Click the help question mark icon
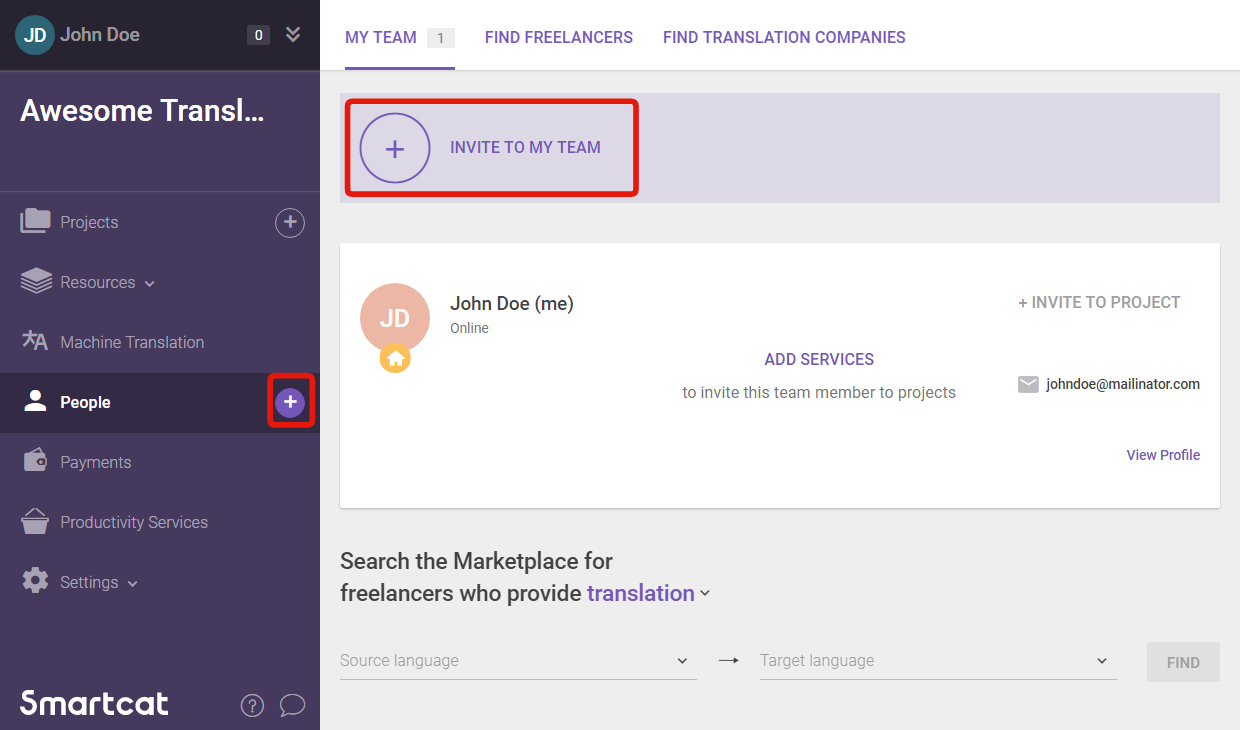The image size is (1240, 730). [x=252, y=705]
